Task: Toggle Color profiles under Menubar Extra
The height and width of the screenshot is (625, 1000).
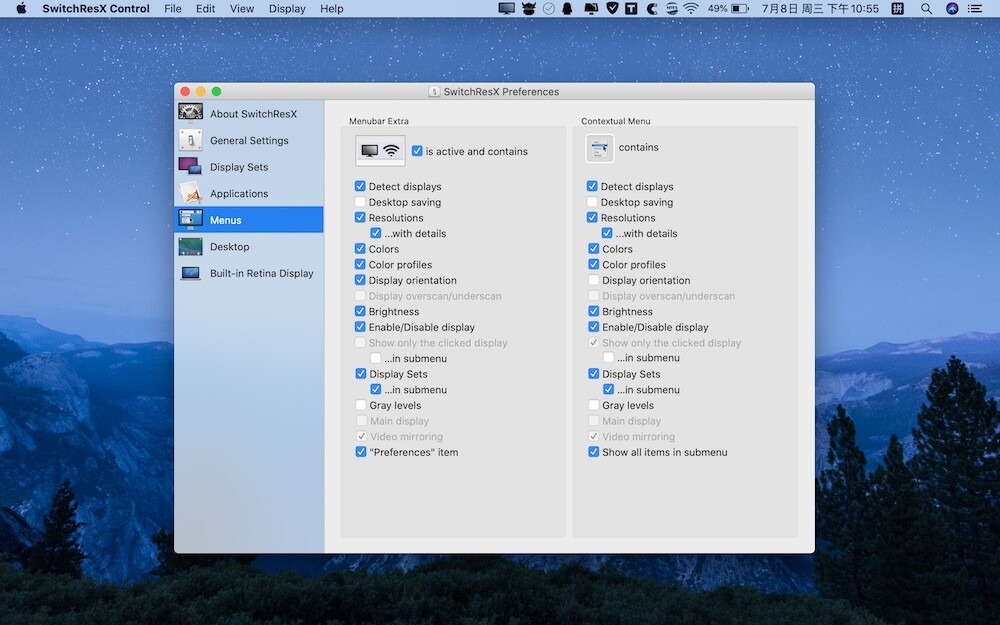Action: [x=360, y=264]
